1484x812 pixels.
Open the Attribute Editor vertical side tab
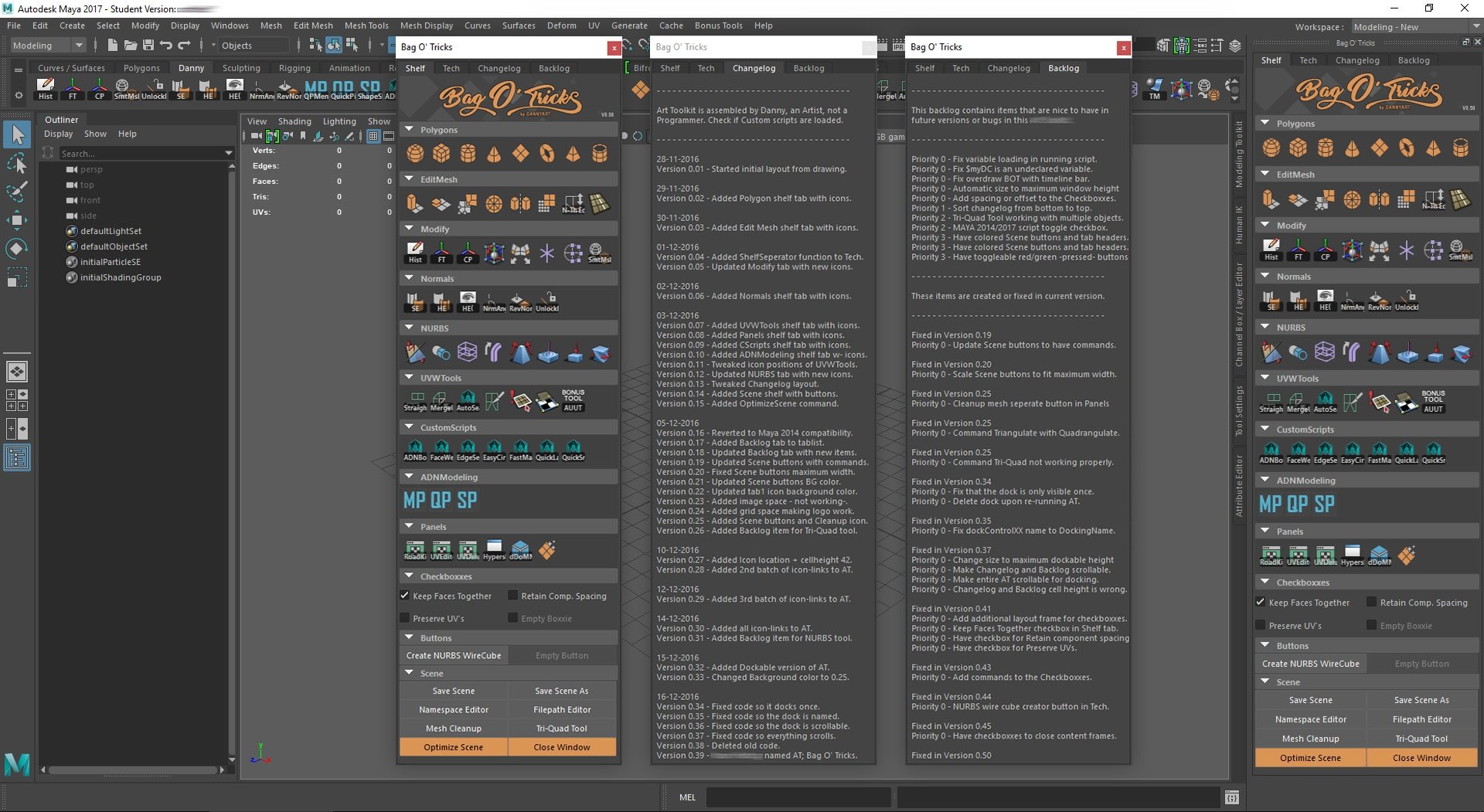[1239, 486]
